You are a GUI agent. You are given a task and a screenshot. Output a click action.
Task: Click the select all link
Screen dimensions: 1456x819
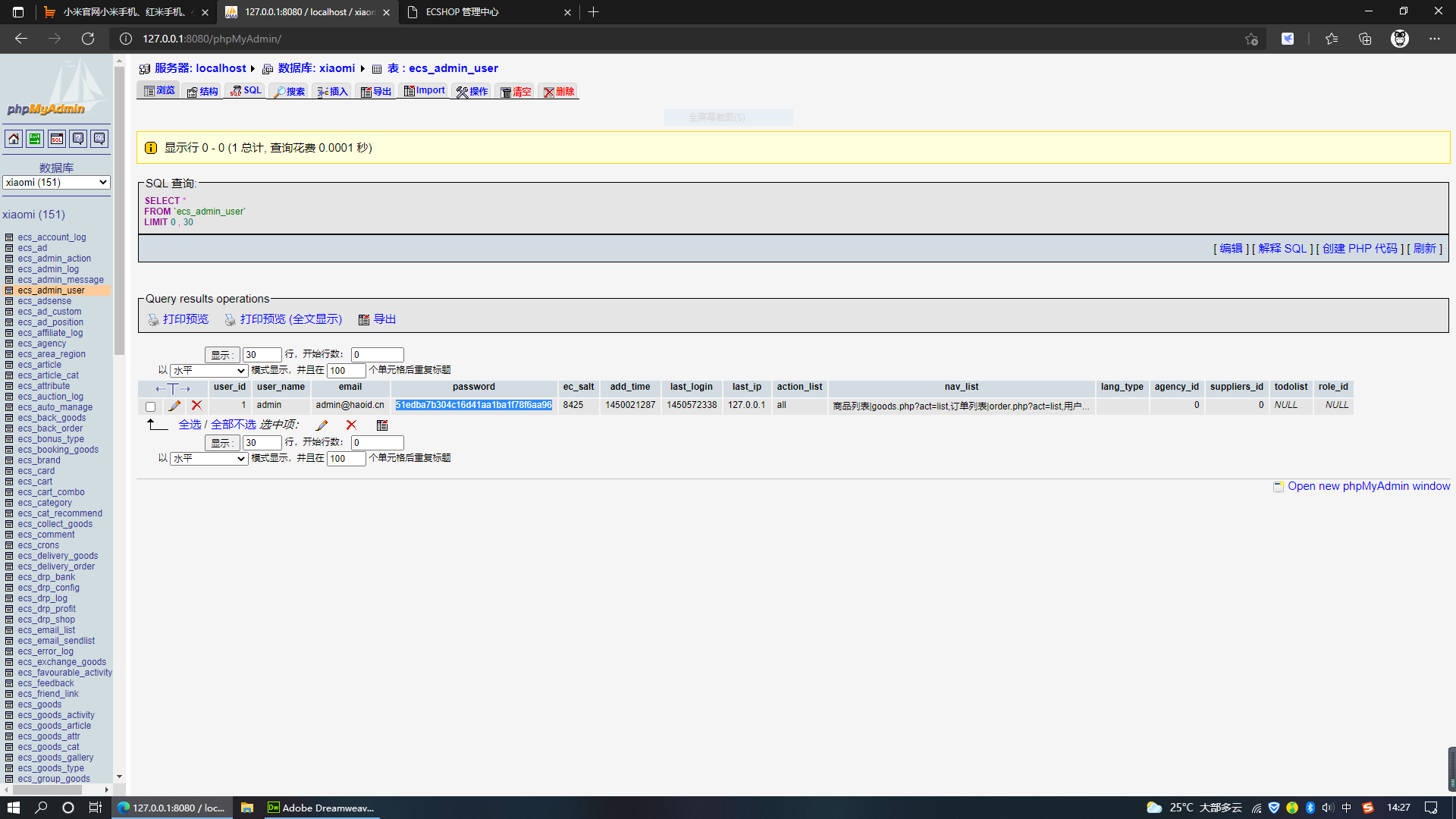[x=190, y=425]
